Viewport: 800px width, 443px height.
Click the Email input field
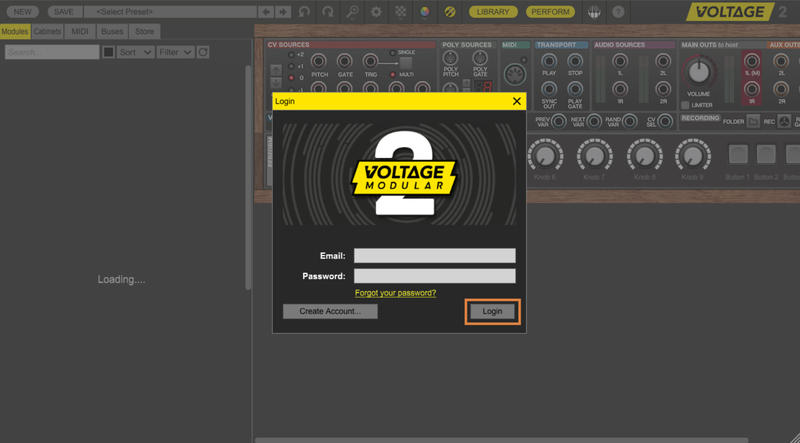pyautogui.click(x=435, y=256)
